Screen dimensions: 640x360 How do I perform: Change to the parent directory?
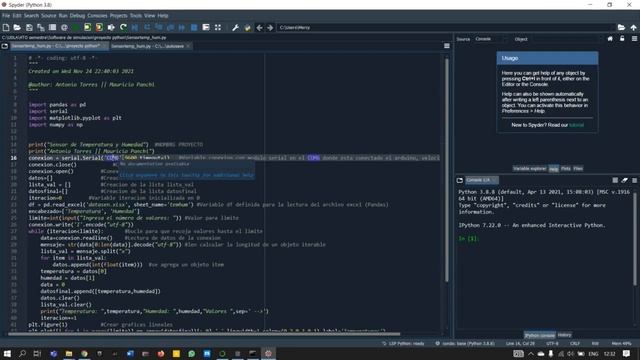click(633, 27)
